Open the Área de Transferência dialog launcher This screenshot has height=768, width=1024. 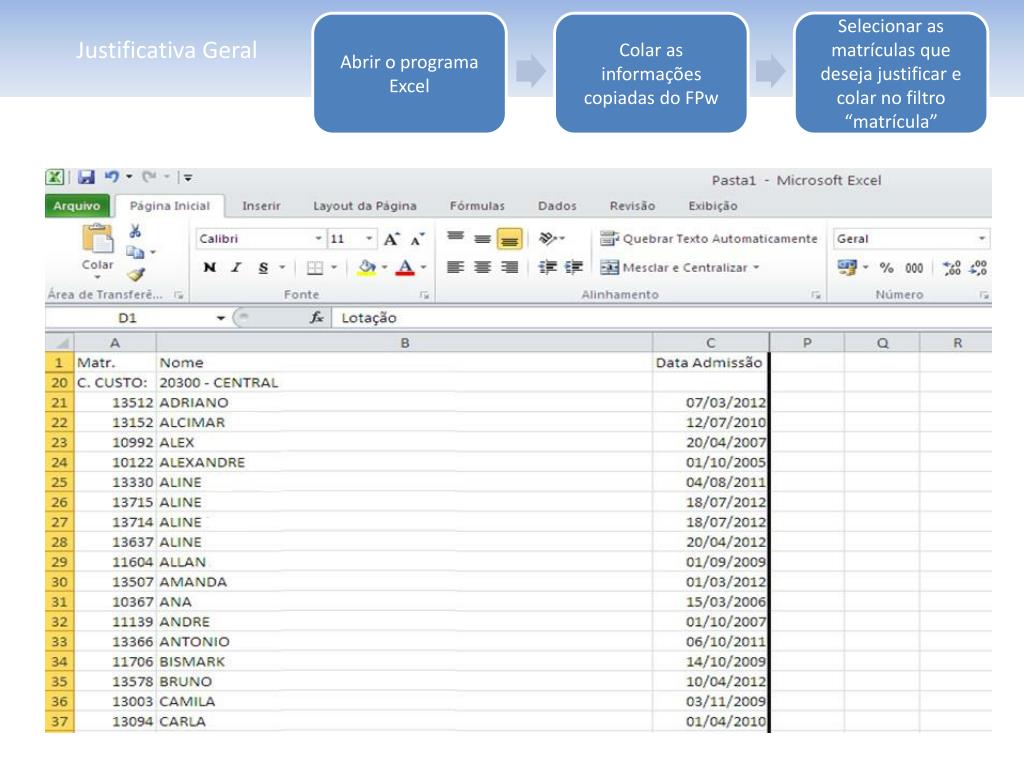pyautogui.click(x=178, y=295)
